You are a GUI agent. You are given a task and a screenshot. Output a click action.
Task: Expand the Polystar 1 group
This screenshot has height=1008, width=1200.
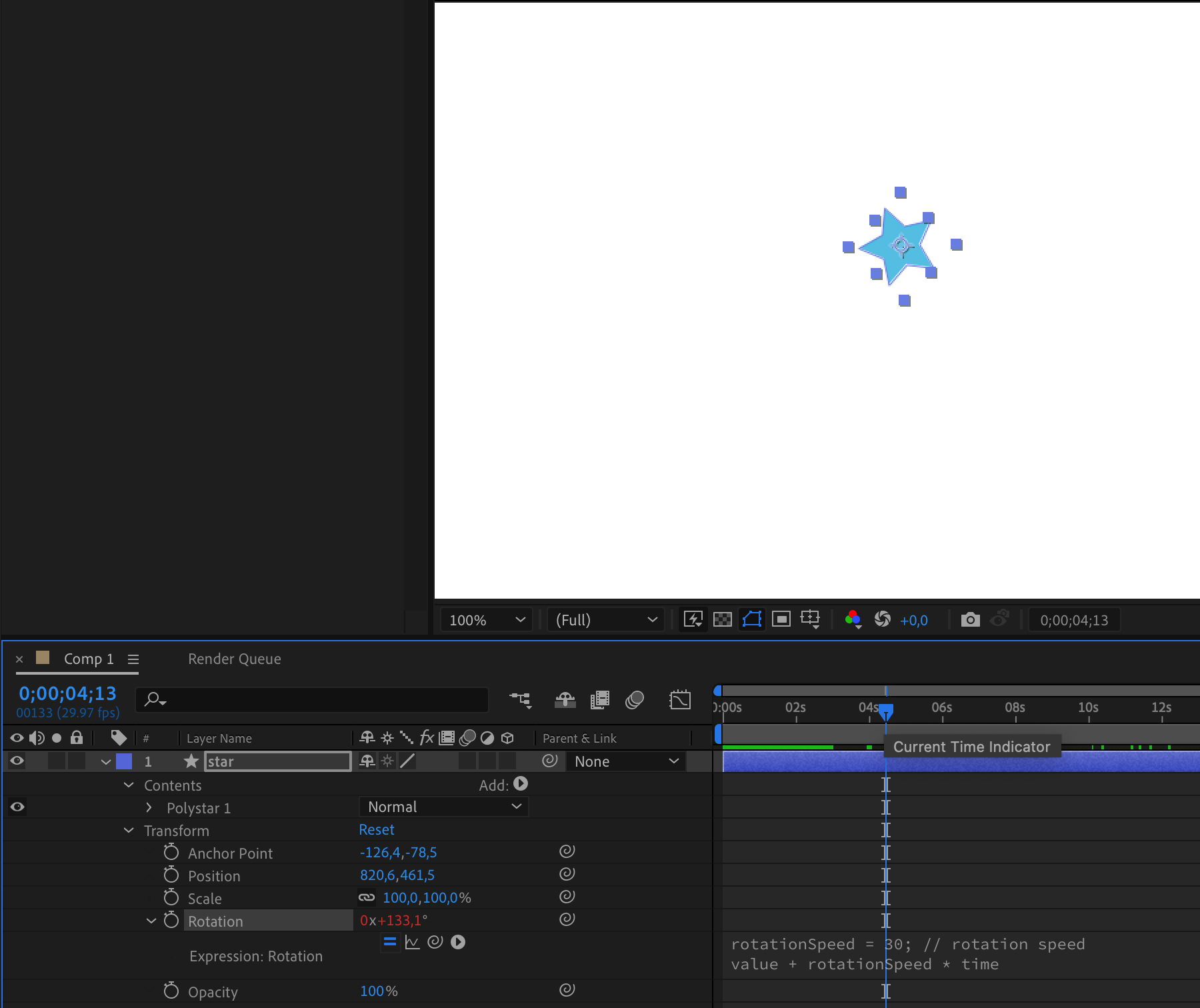[149, 808]
